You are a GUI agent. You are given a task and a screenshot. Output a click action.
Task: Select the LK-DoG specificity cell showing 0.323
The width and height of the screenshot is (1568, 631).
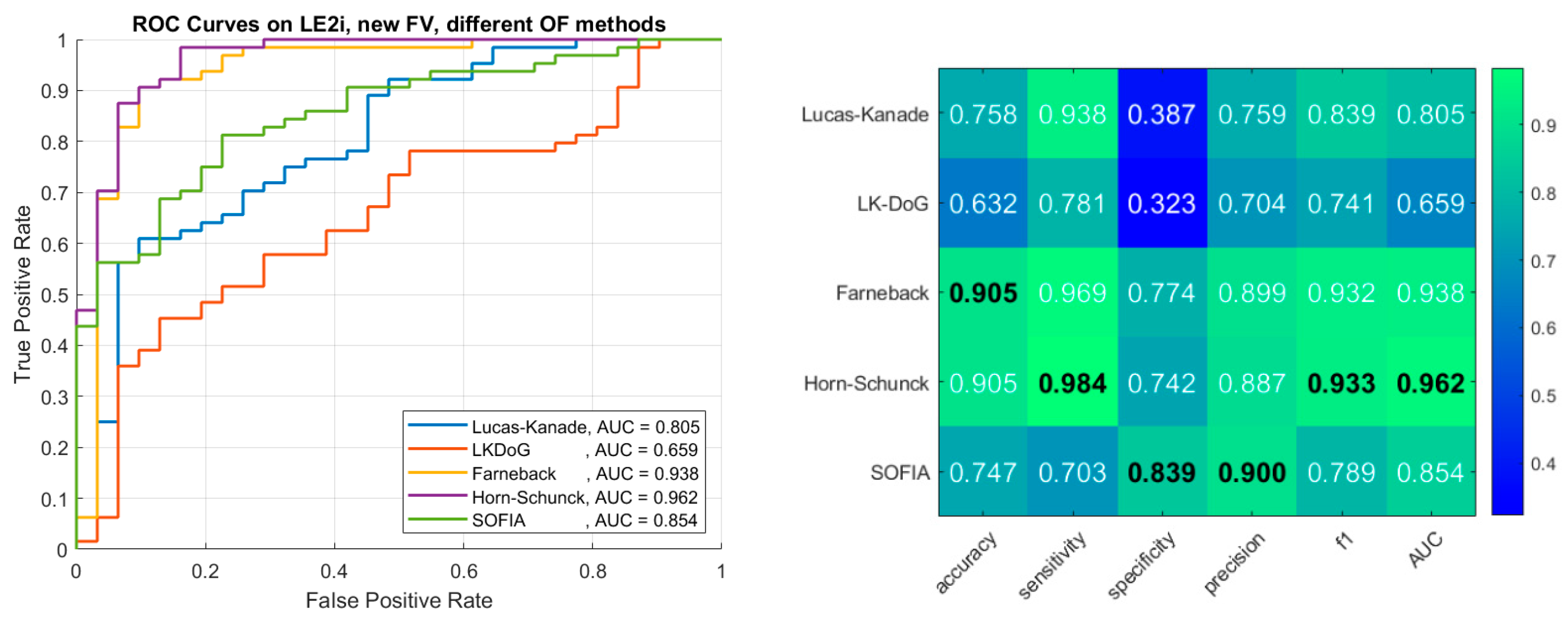[1161, 204]
